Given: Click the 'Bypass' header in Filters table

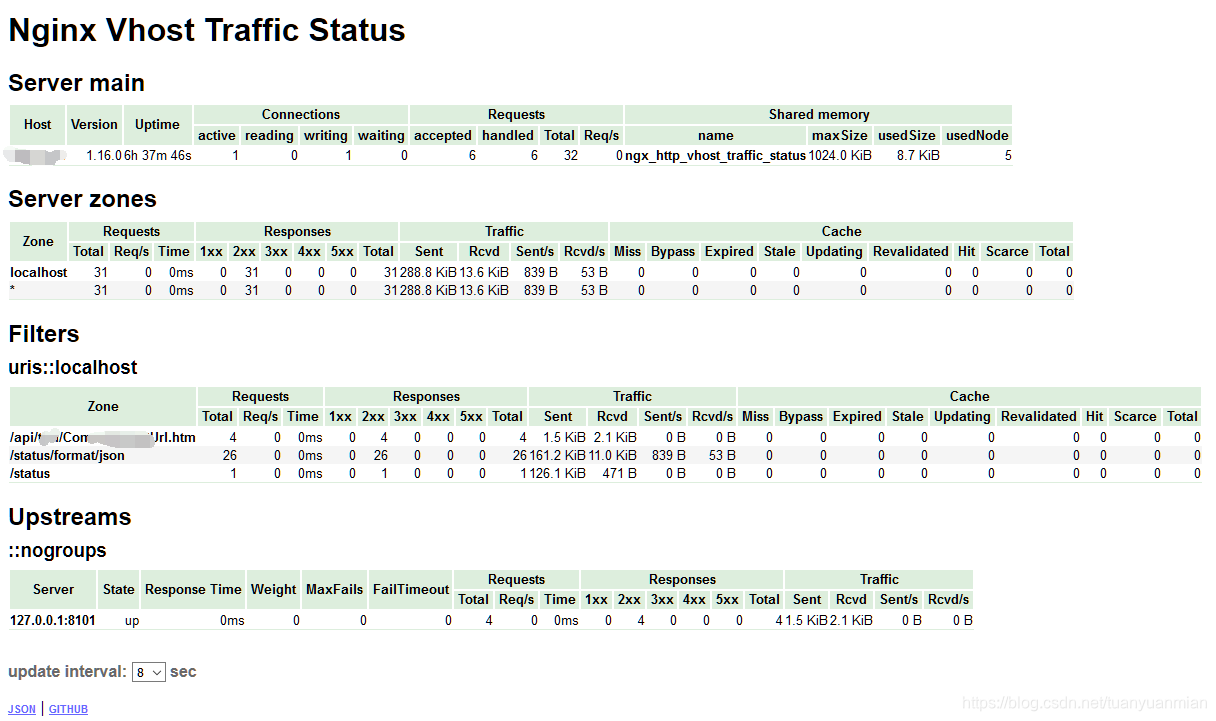Looking at the screenshot, I should coord(801,416).
